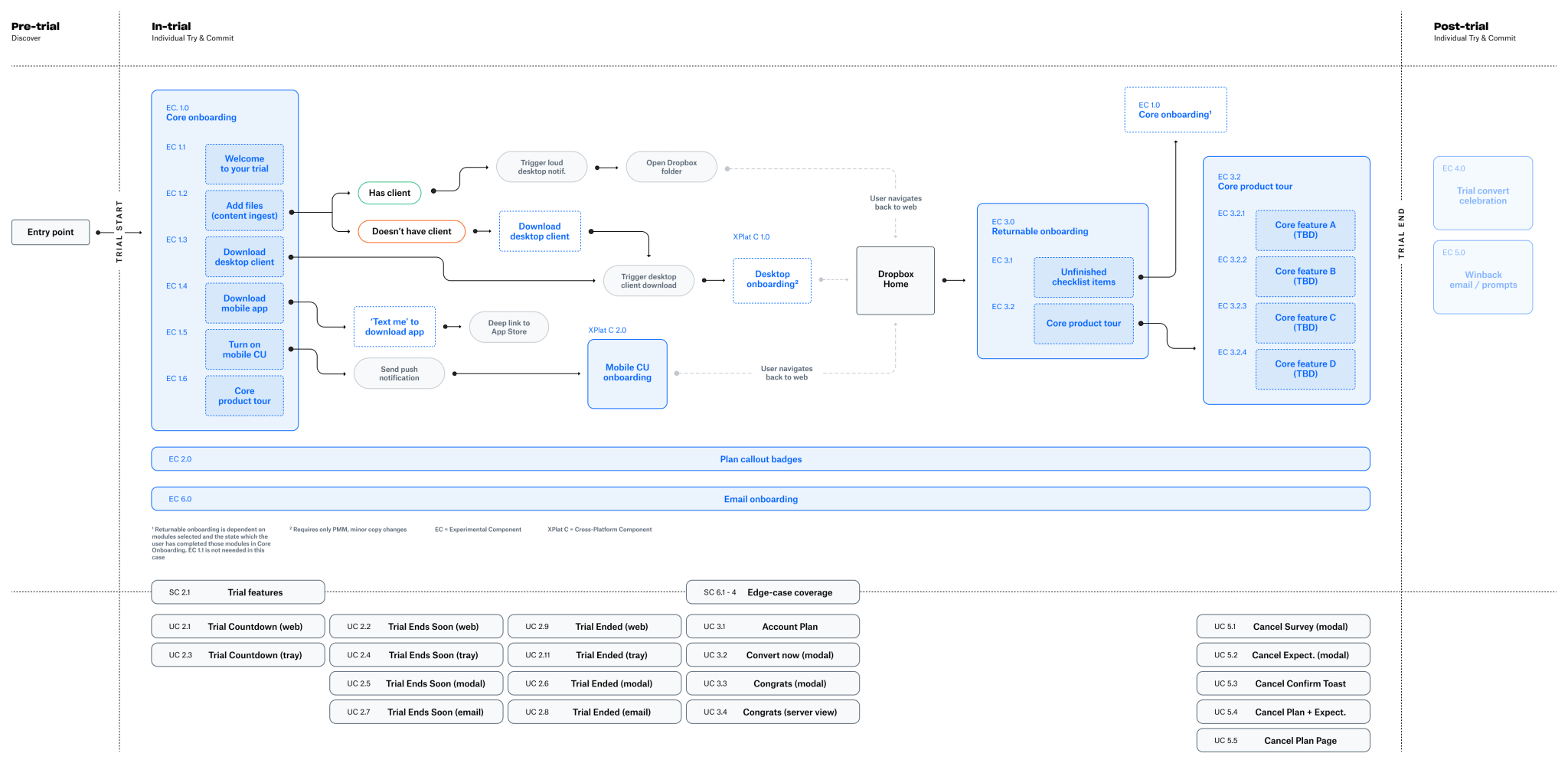The height and width of the screenshot is (763, 1568).
Task: Click the 'Core feature D (TBD)' node
Action: click(x=1305, y=369)
